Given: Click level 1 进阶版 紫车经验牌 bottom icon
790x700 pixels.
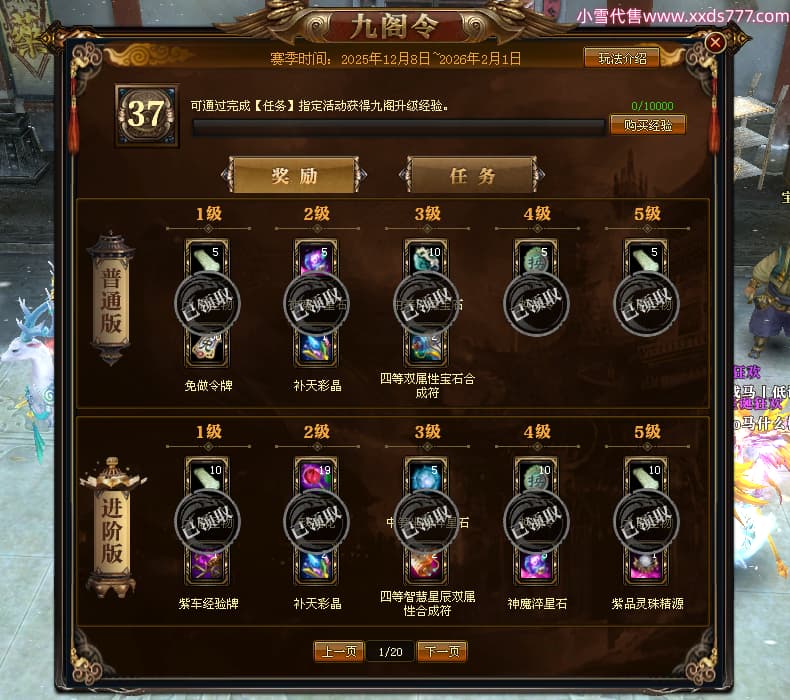Looking at the screenshot, I should pos(208,565).
